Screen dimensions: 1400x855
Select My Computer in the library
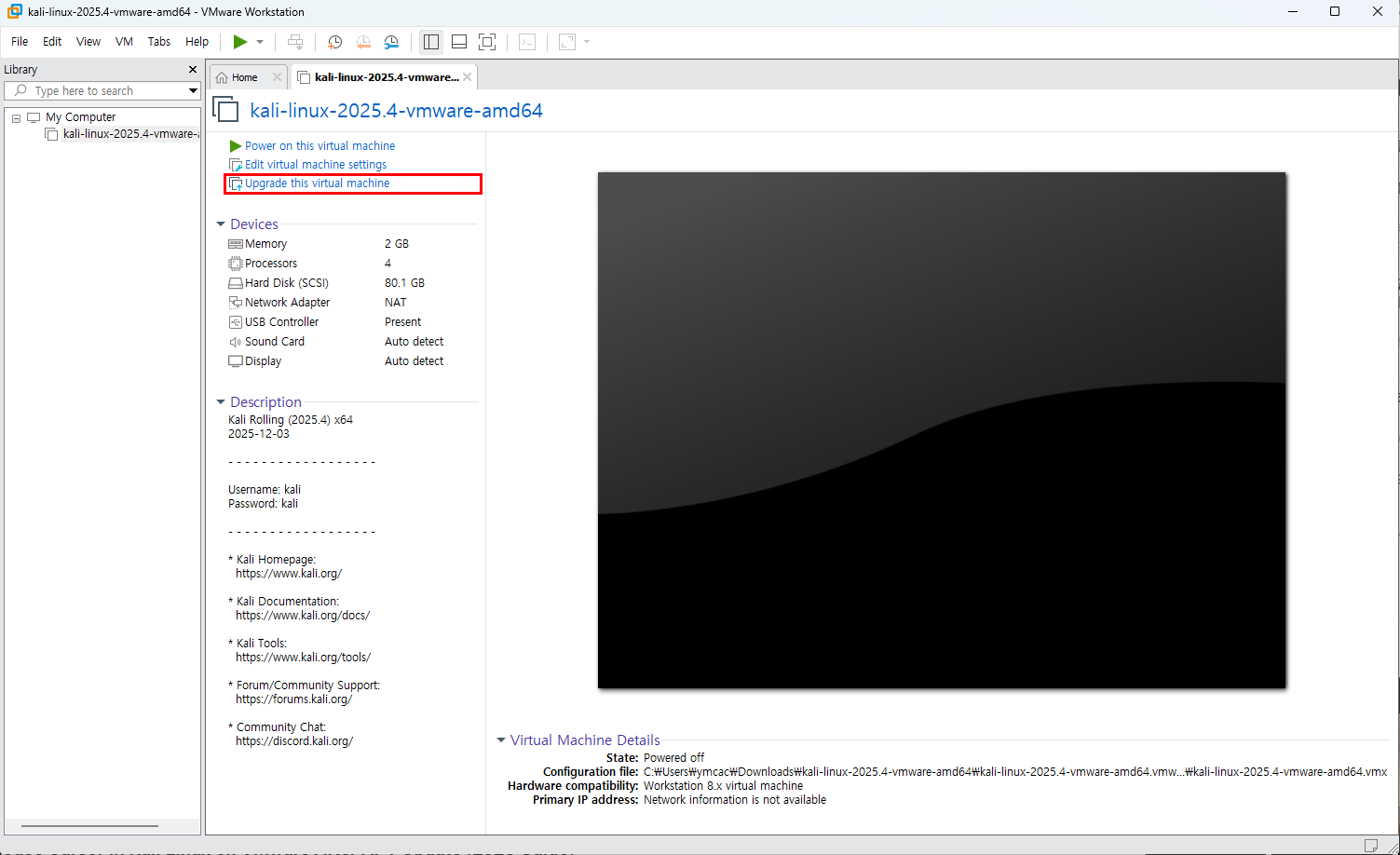coord(80,117)
